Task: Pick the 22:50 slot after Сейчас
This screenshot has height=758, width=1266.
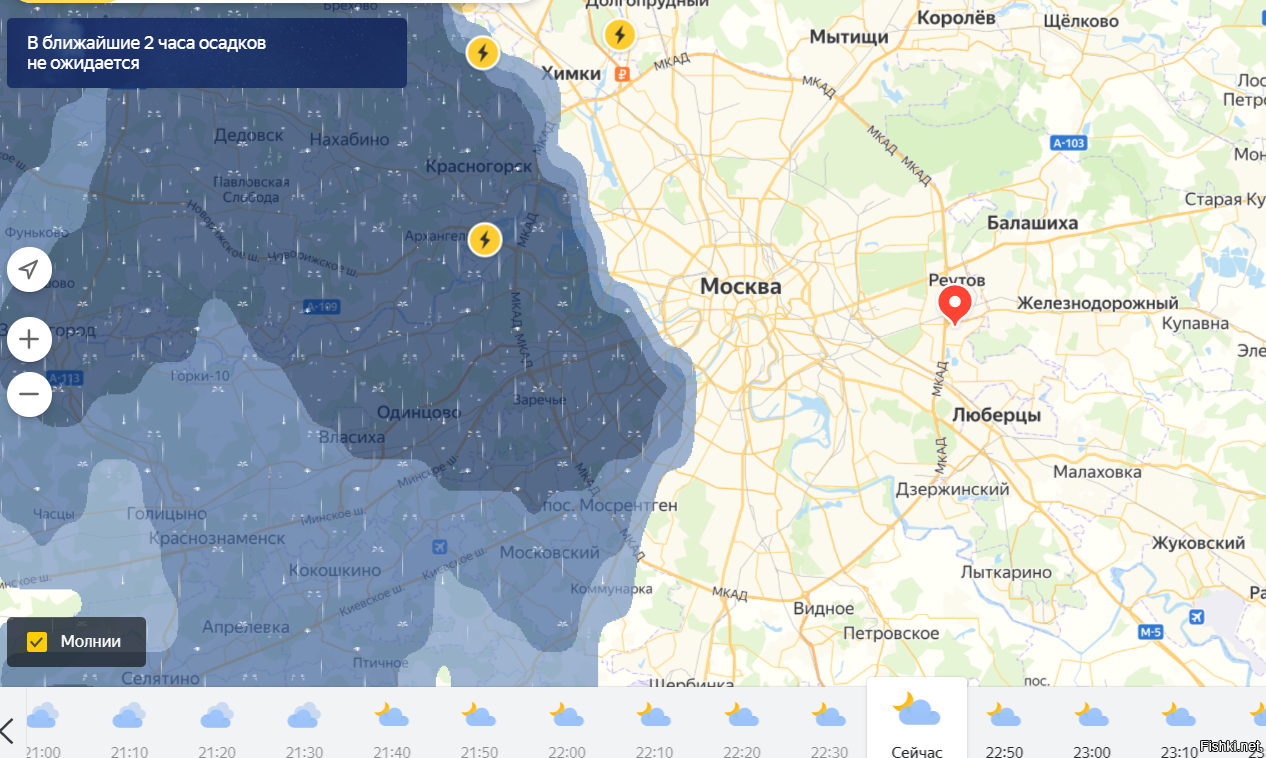Action: (1003, 726)
